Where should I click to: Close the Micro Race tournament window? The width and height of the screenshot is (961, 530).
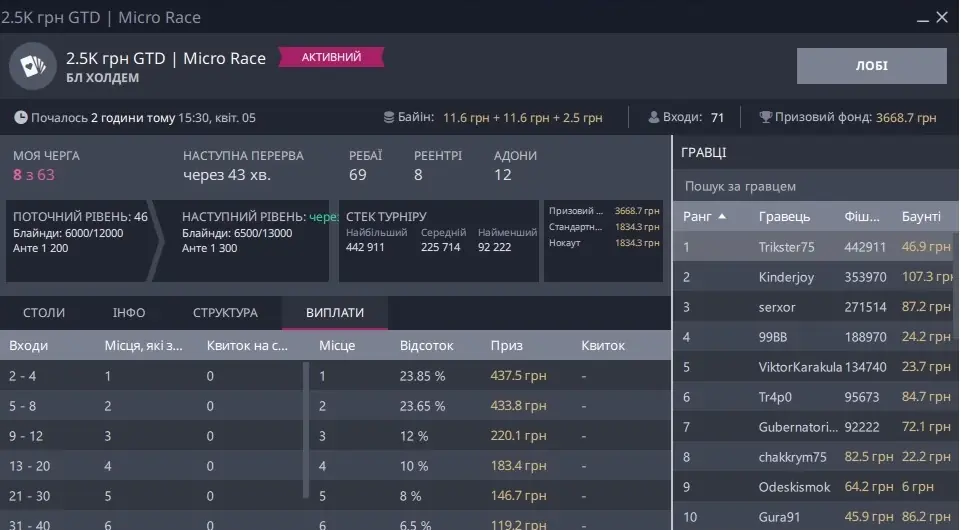click(x=943, y=17)
